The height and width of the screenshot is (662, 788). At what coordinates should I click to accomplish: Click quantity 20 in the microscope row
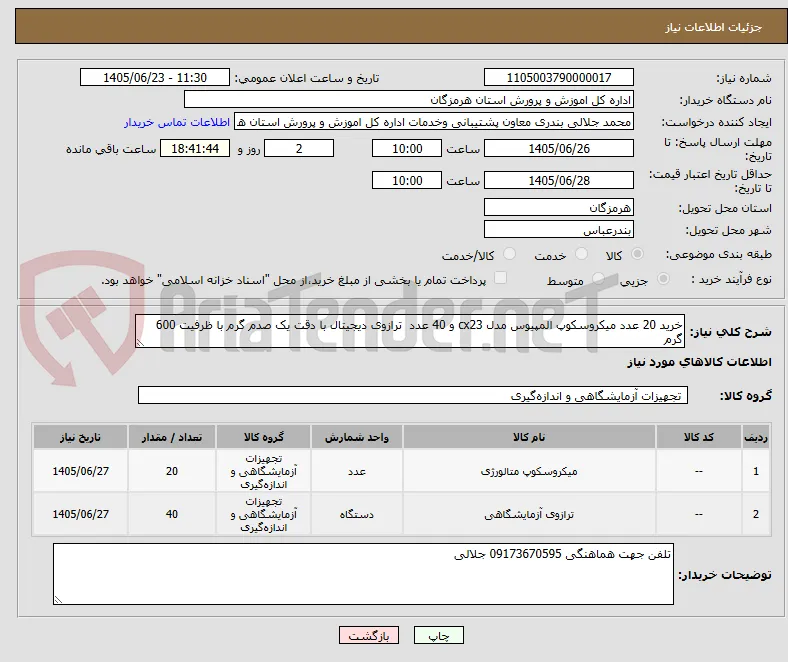[172, 471]
